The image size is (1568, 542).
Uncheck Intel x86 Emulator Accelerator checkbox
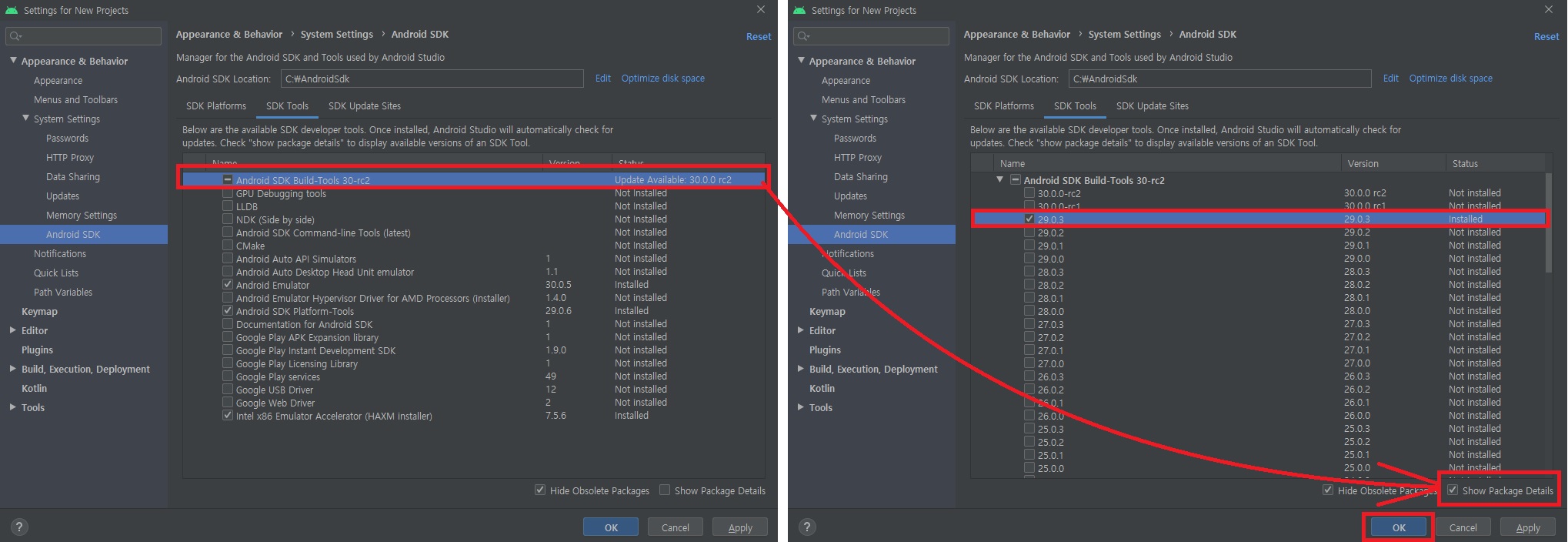tap(228, 416)
